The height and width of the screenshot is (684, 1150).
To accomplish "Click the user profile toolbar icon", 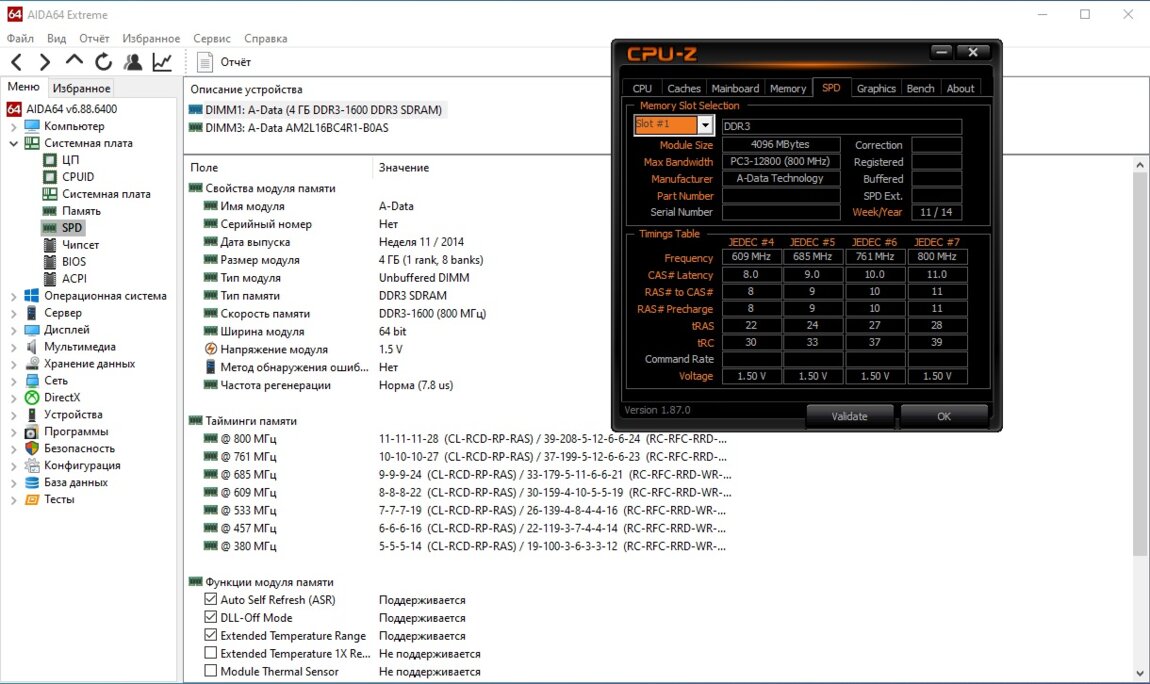I will click(x=133, y=62).
